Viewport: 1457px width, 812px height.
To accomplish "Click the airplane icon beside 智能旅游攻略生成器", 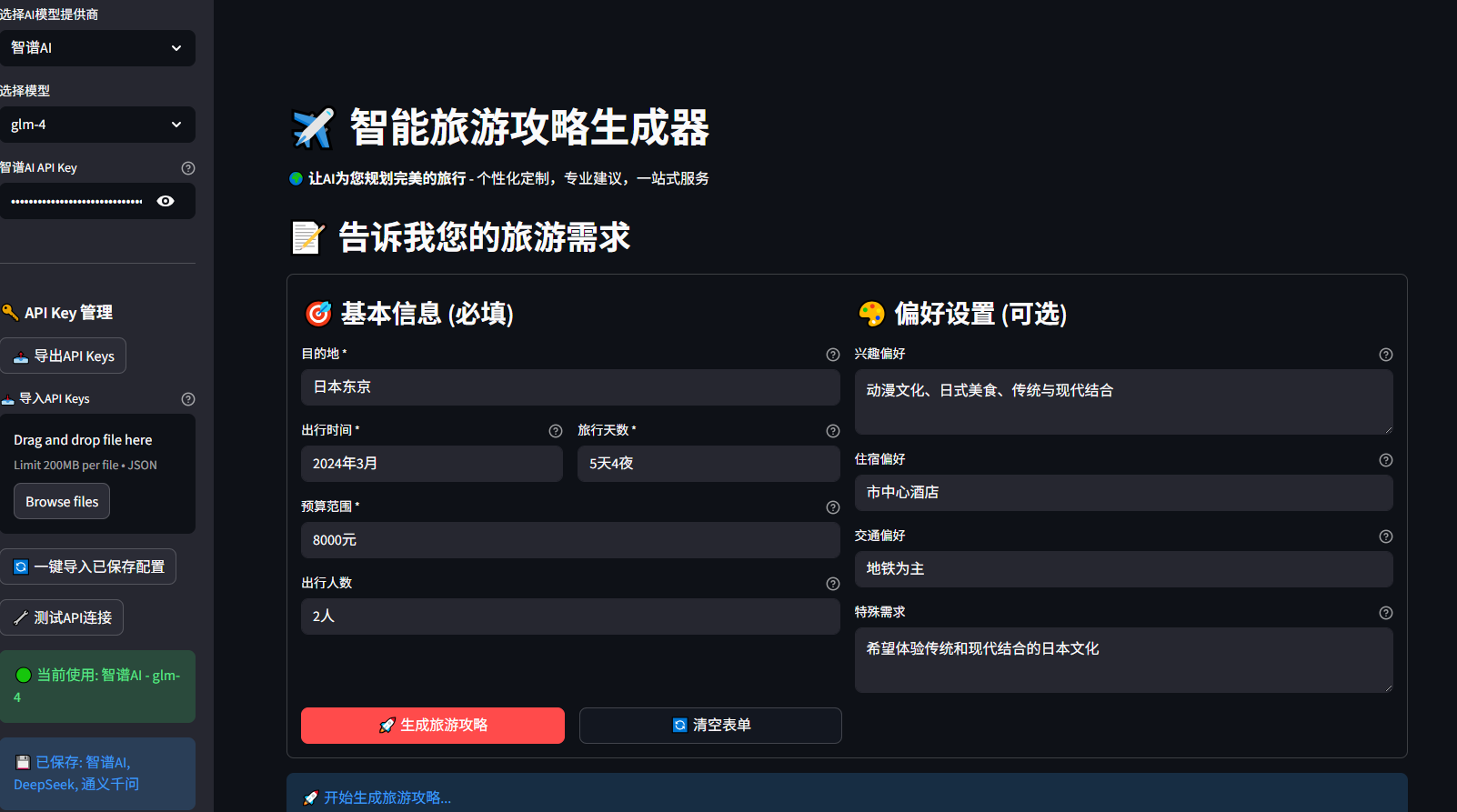I will (313, 128).
